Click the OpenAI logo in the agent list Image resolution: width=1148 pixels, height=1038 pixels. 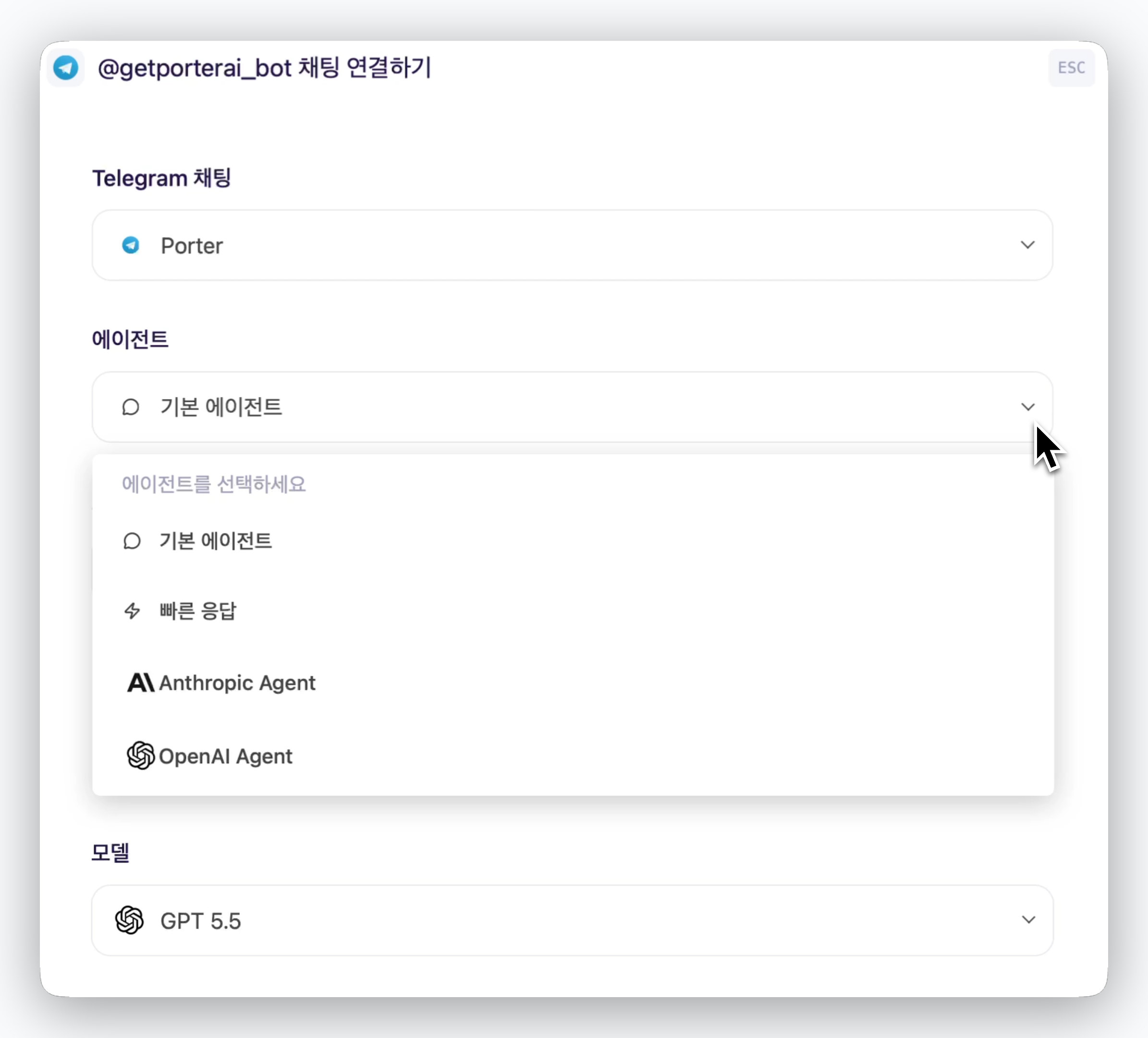click(141, 755)
